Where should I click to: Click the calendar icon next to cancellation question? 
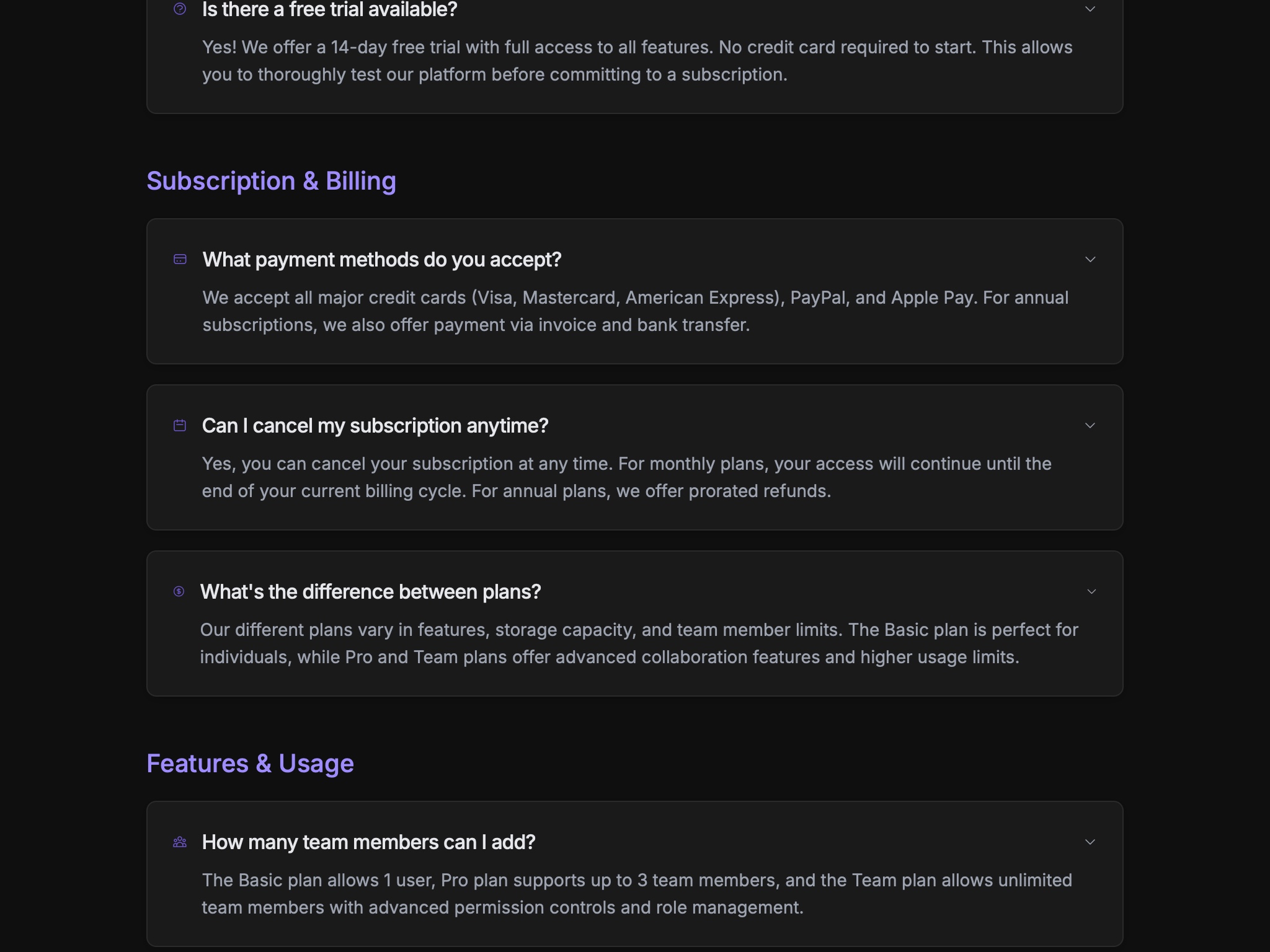coord(180,425)
